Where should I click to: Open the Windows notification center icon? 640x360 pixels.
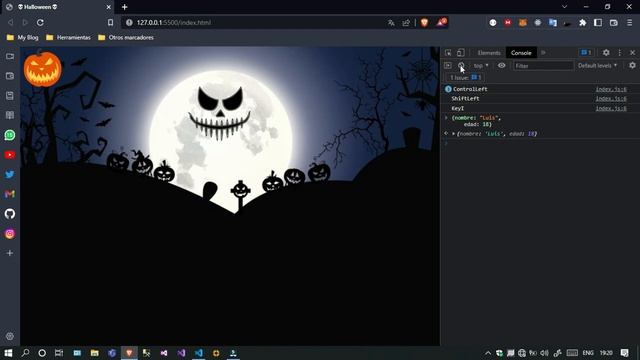(624, 353)
